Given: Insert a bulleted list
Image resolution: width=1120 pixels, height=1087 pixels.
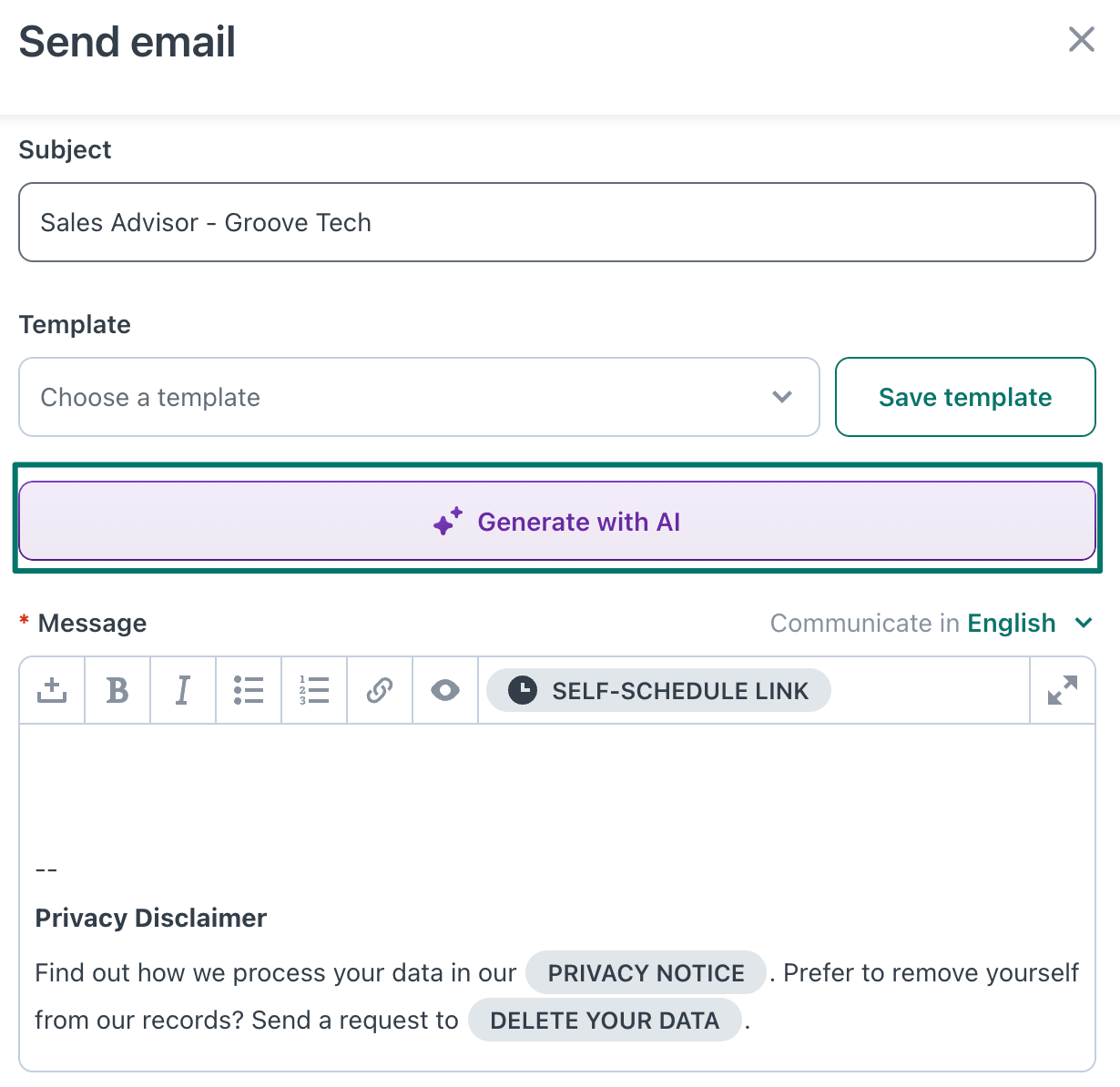Looking at the screenshot, I should click(x=249, y=691).
